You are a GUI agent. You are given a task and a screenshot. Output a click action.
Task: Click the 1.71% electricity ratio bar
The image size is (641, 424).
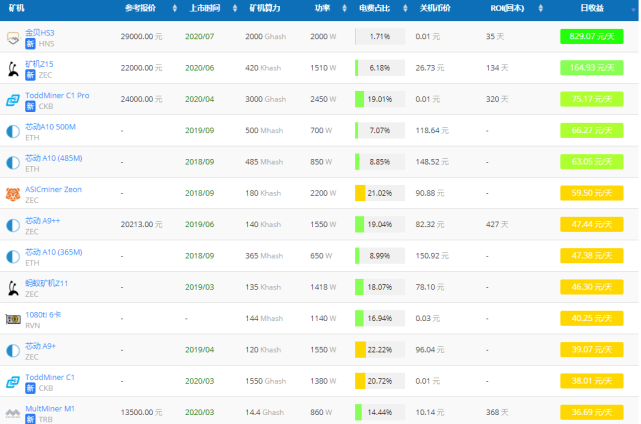click(x=380, y=36)
